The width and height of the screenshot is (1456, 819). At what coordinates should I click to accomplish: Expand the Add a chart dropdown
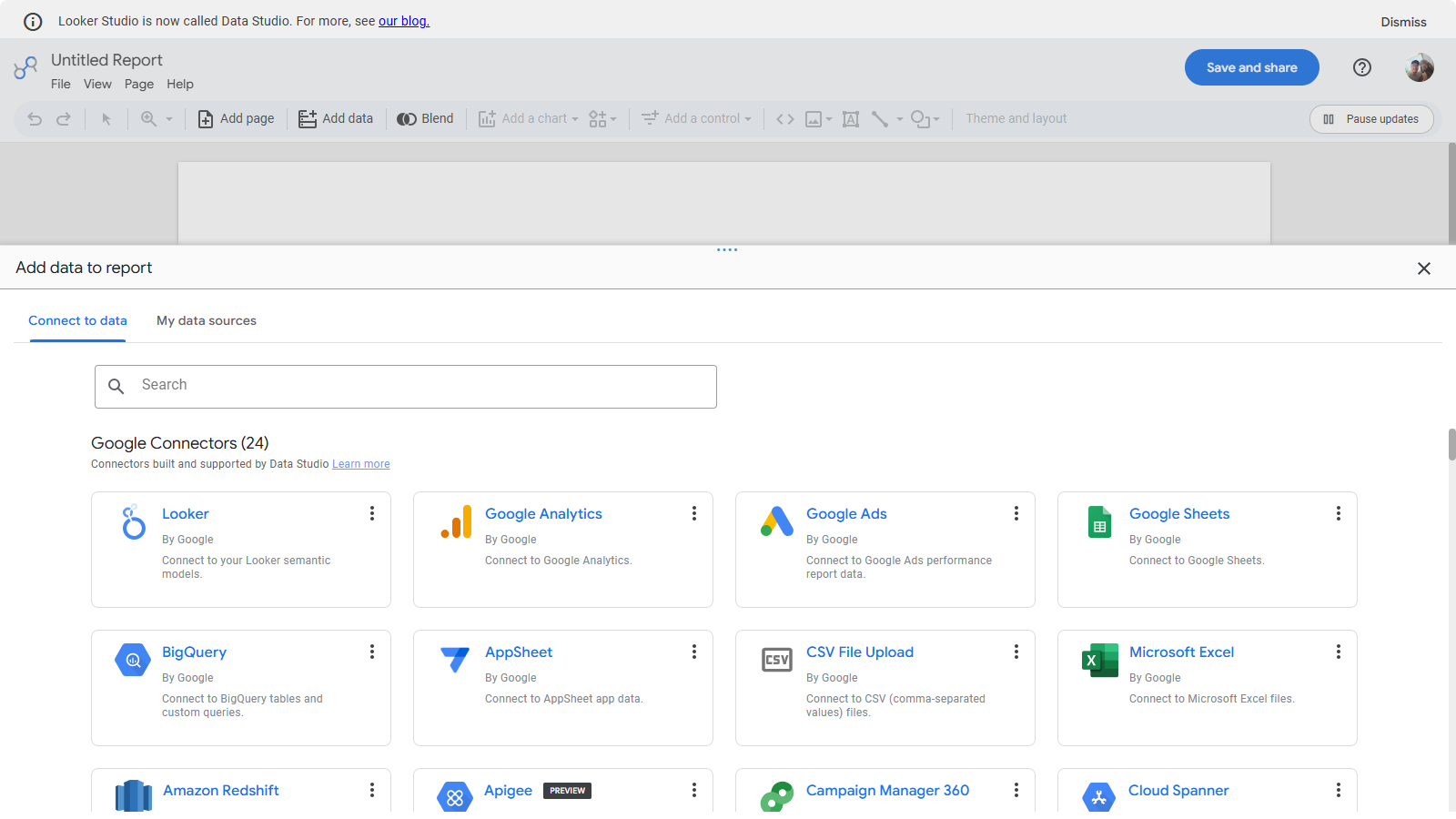tap(529, 119)
